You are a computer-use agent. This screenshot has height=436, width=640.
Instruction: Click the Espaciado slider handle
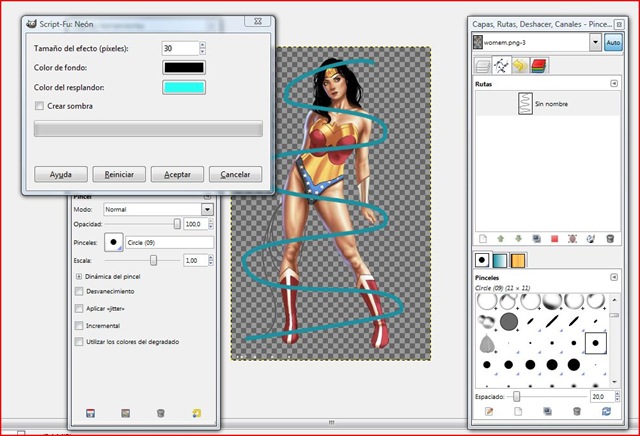tap(517, 396)
